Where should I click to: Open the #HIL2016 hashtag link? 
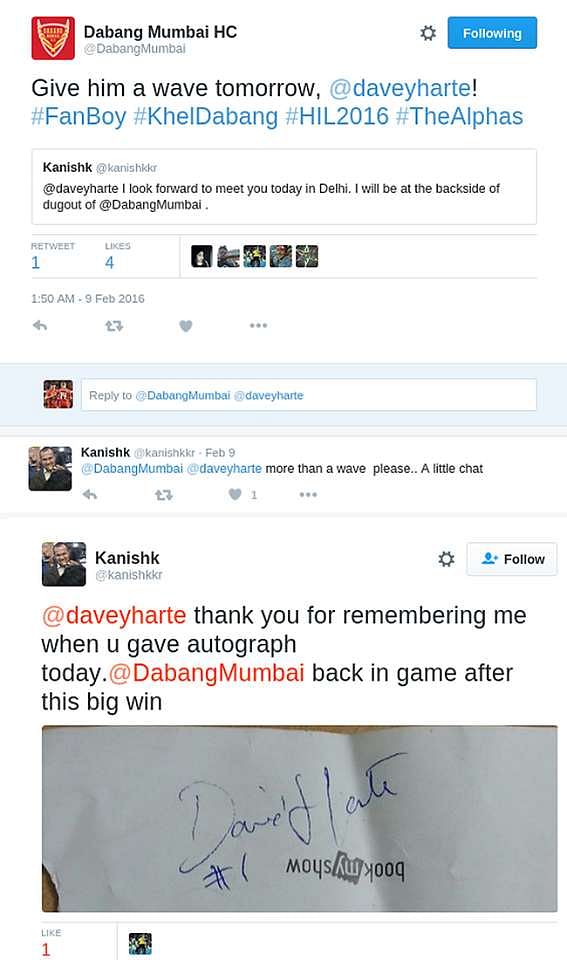tap(337, 116)
